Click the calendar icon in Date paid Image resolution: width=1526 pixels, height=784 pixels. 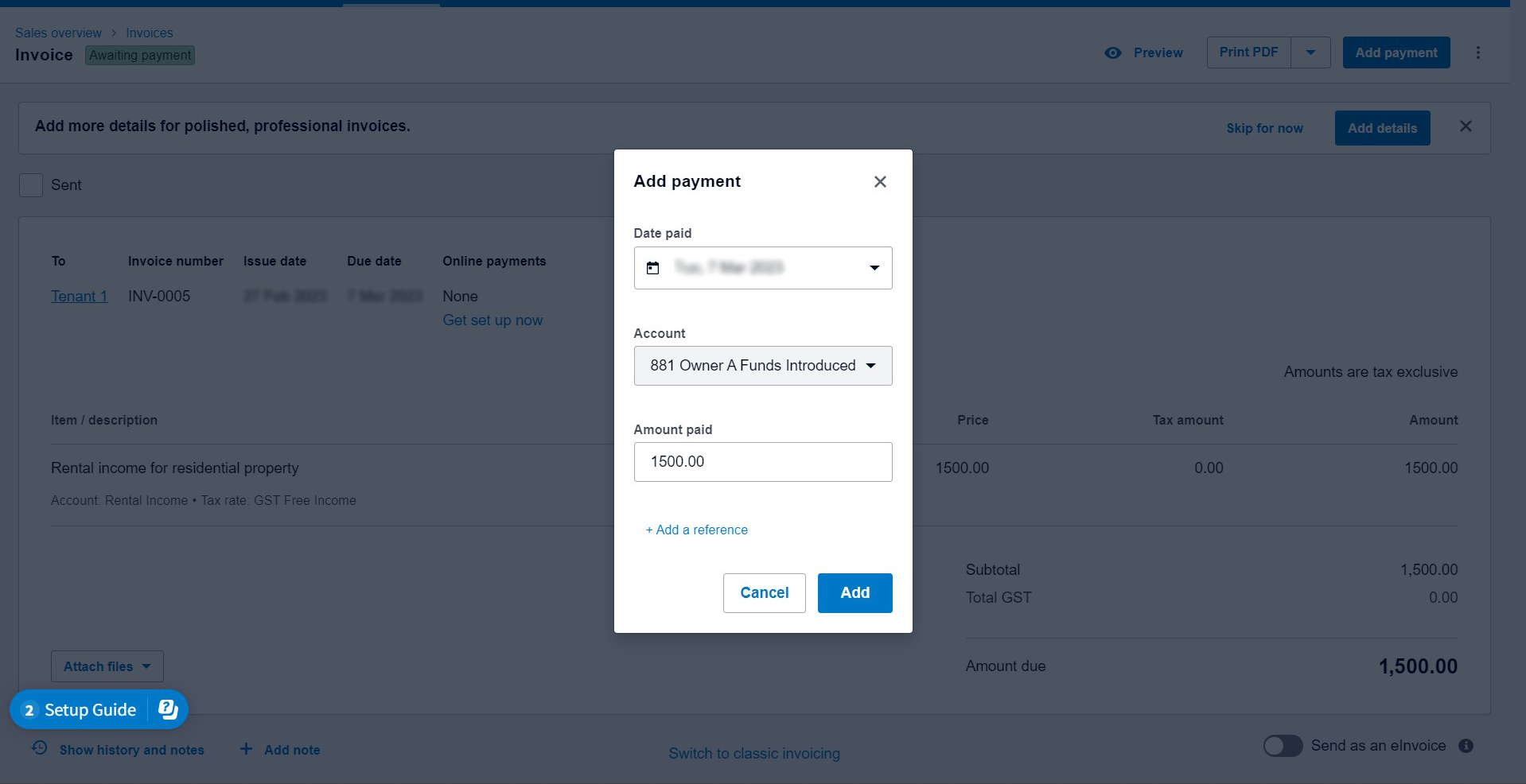coord(653,268)
